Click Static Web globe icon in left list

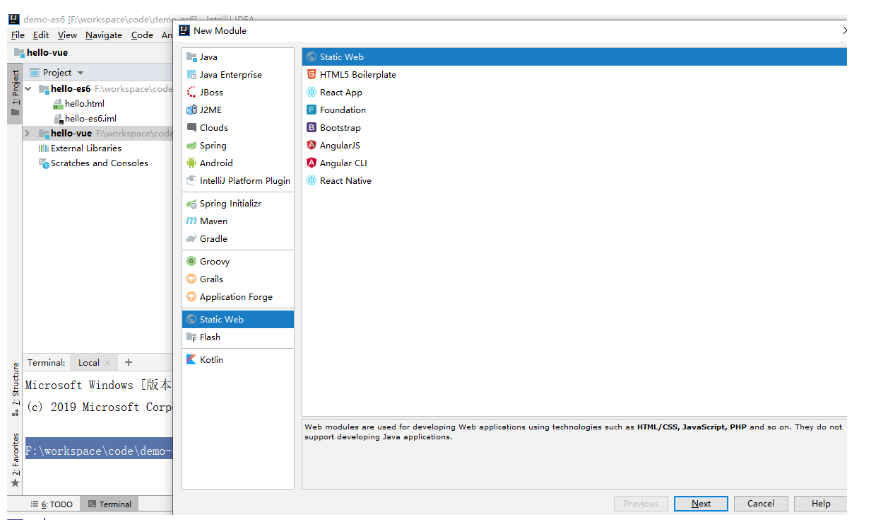[x=191, y=319]
